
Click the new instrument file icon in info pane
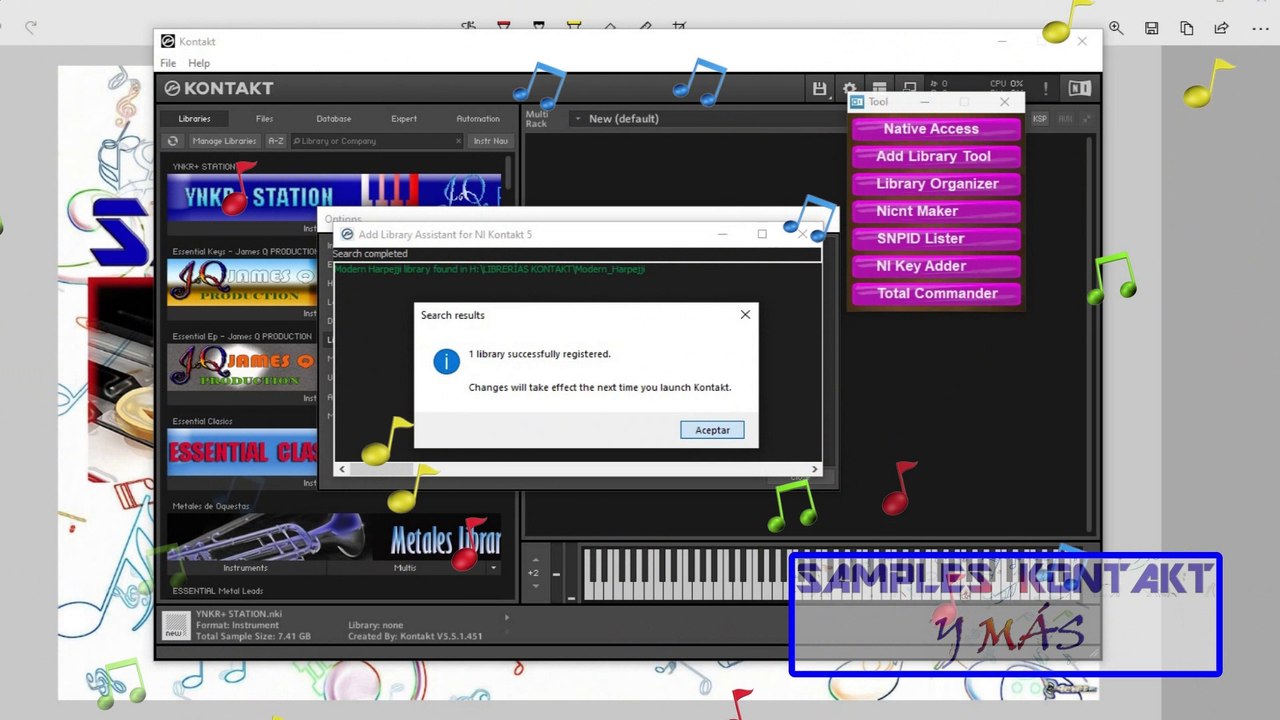(x=176, y=625)
